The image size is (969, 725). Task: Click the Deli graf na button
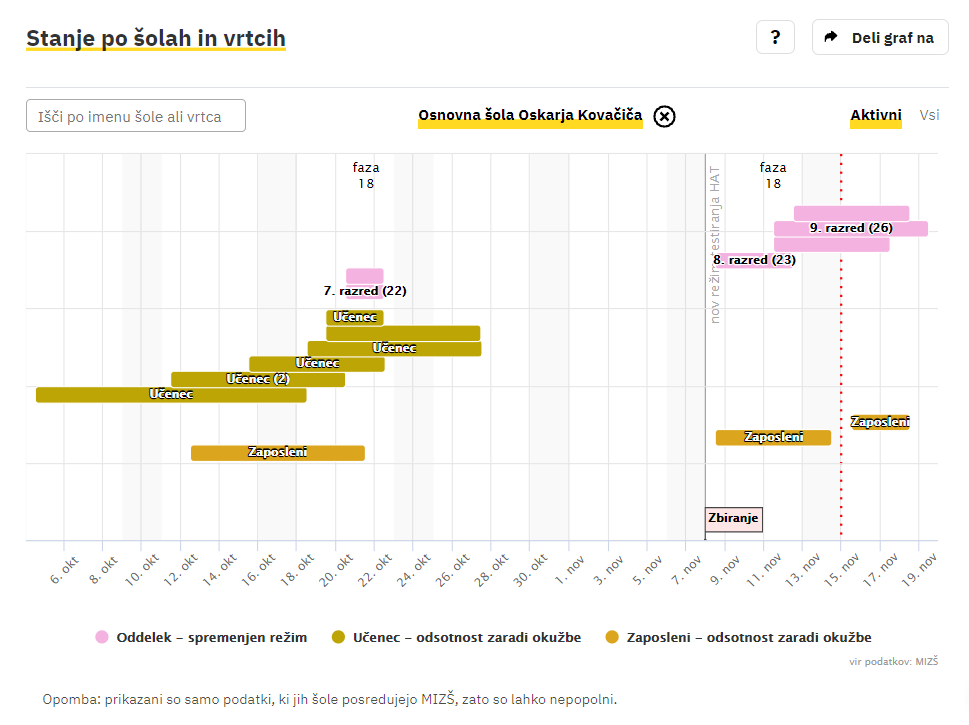pos(880,37)
